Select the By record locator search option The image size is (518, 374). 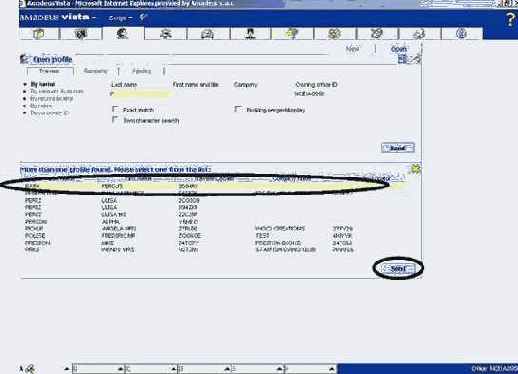click(51, 99)
